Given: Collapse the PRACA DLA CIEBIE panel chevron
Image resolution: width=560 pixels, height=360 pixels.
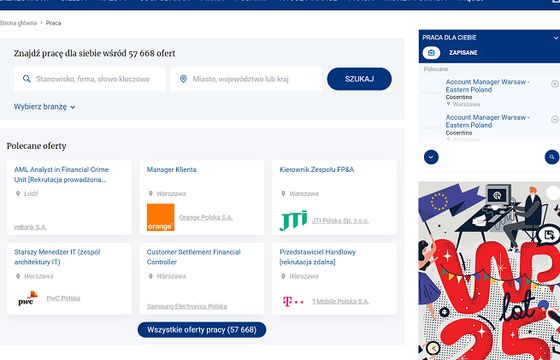Looking at the screenshot, I should [x=556, y=38].
